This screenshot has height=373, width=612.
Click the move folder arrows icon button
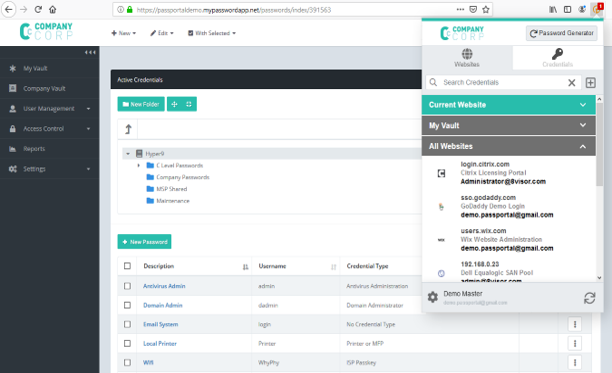[174, 104]
